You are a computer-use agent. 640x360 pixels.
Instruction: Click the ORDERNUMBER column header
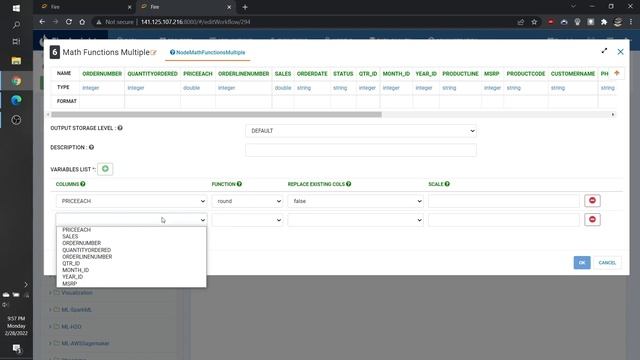click(102, 74)
